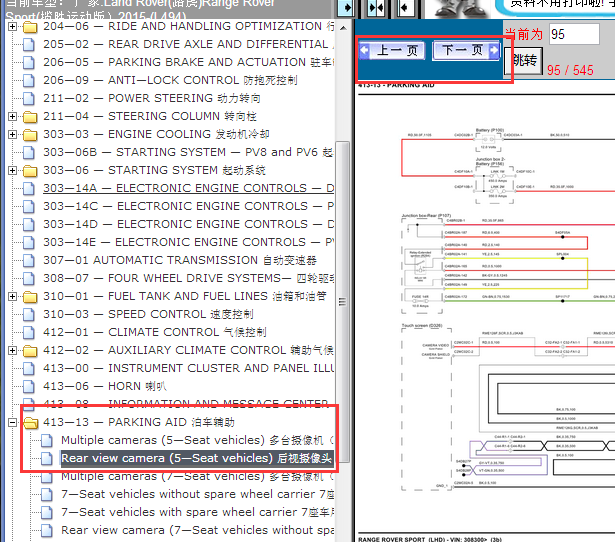Collapse the 413-13 Parking Aid node

pos(13,422)
